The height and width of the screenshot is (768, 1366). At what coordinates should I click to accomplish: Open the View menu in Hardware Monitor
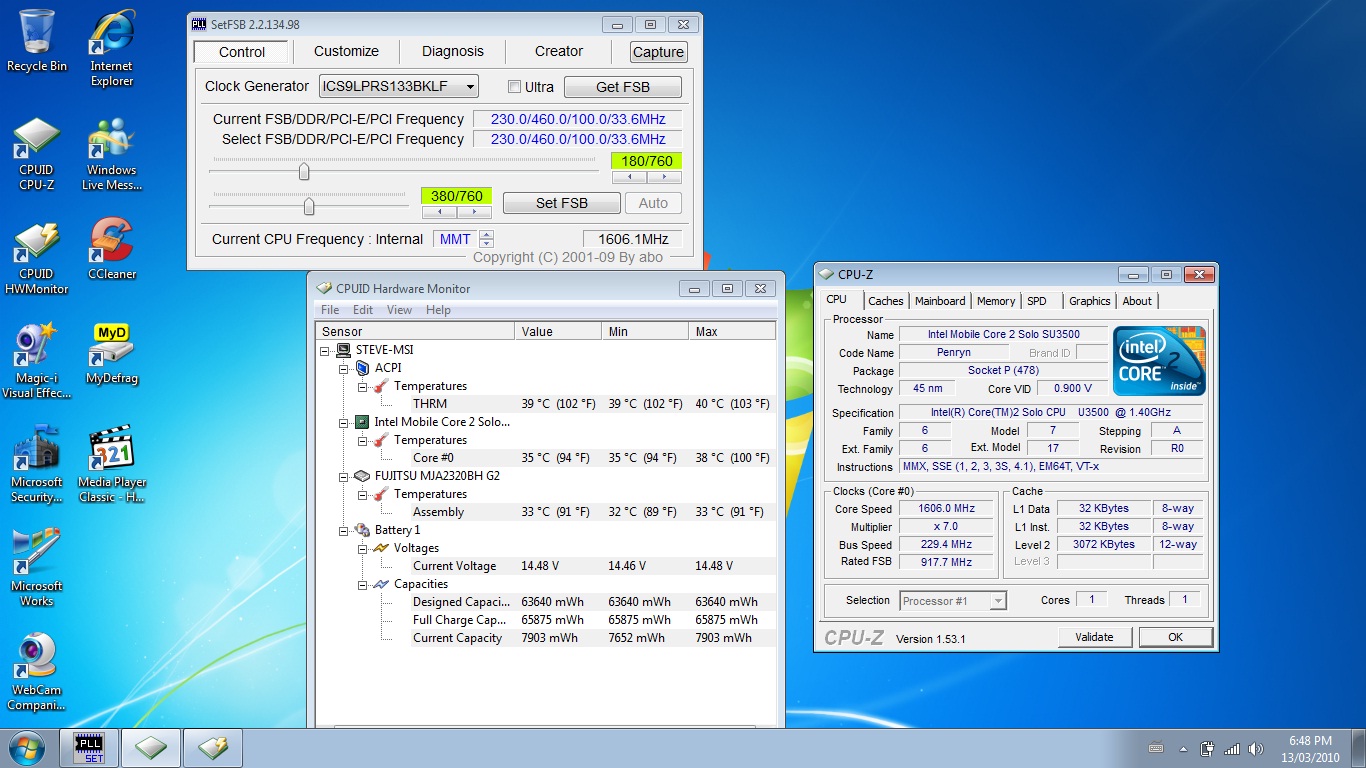(x=399, y=310)
